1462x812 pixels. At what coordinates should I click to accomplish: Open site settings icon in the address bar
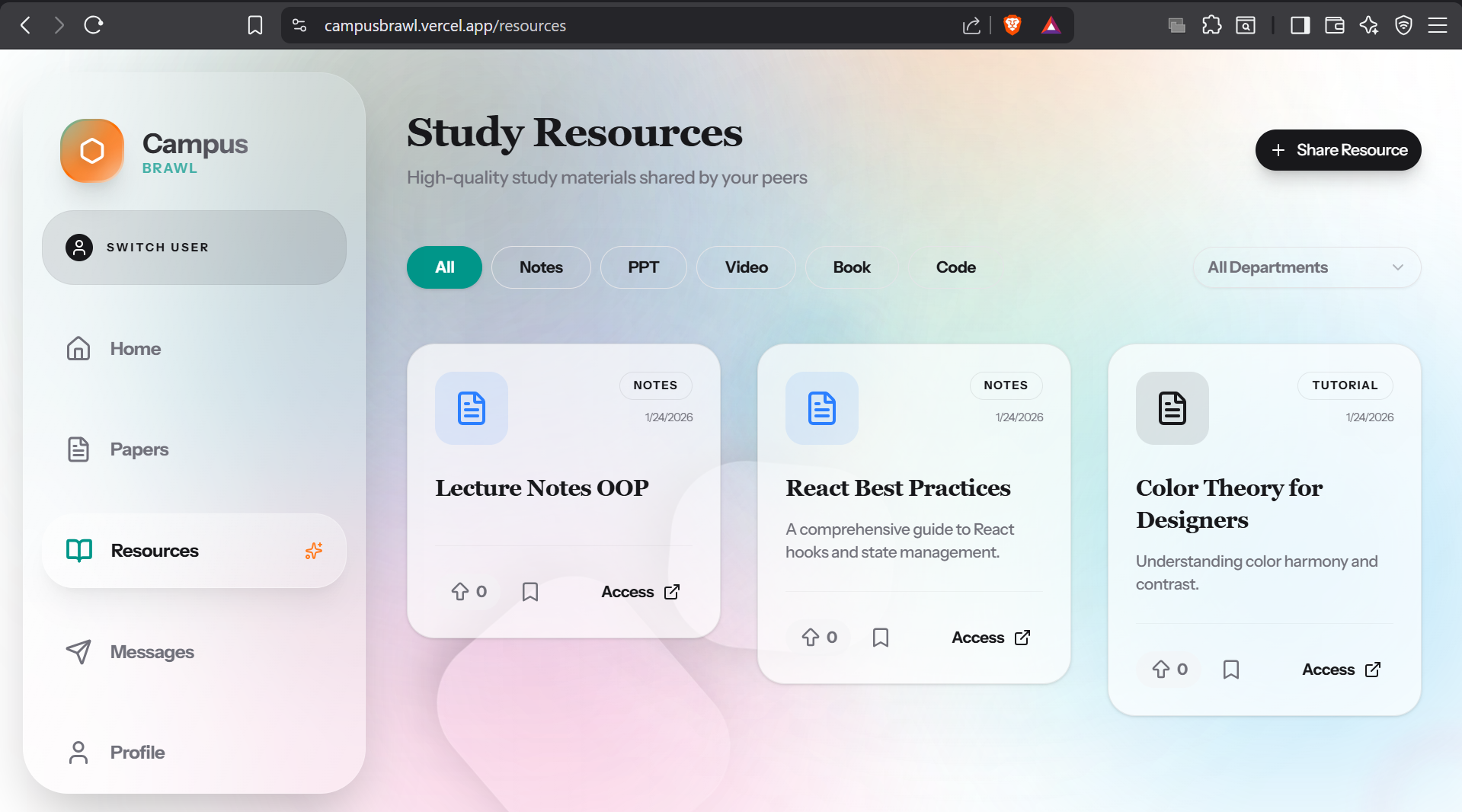[299, 25]
